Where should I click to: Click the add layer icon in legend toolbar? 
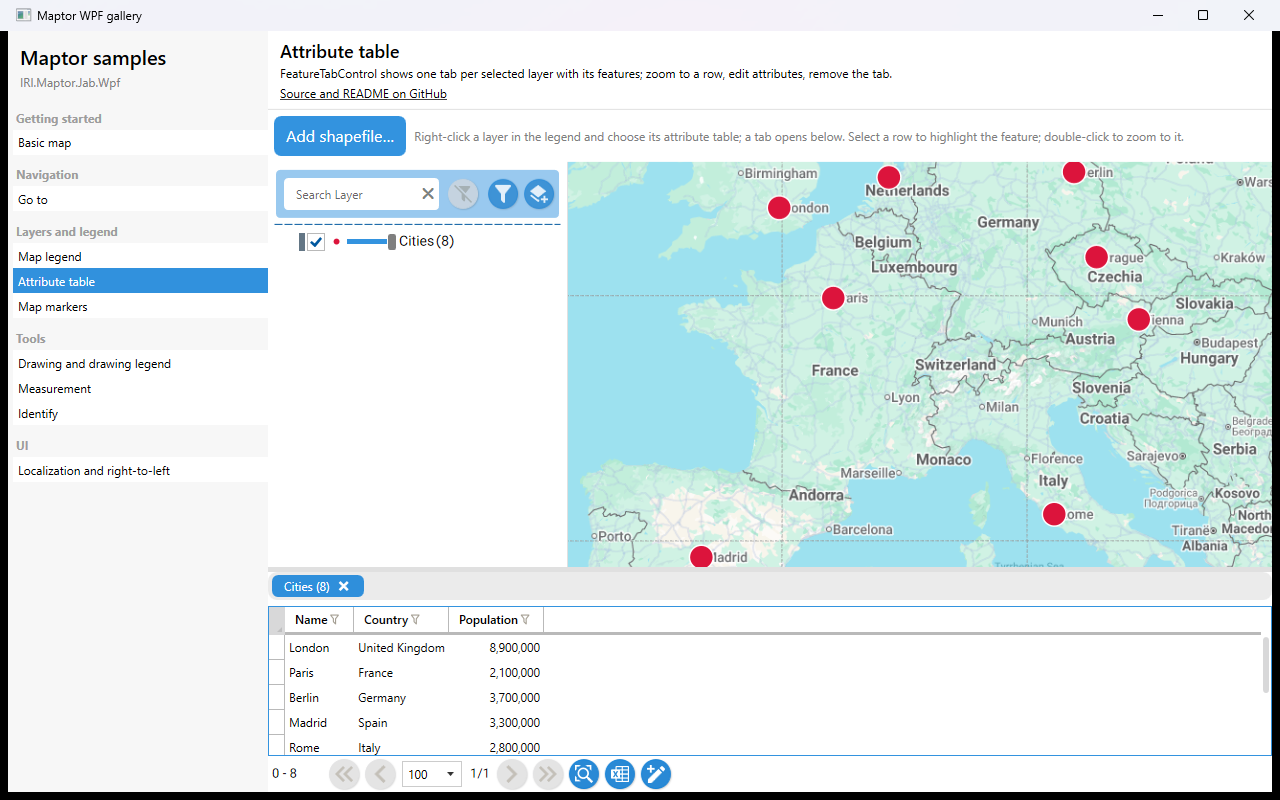539,194
